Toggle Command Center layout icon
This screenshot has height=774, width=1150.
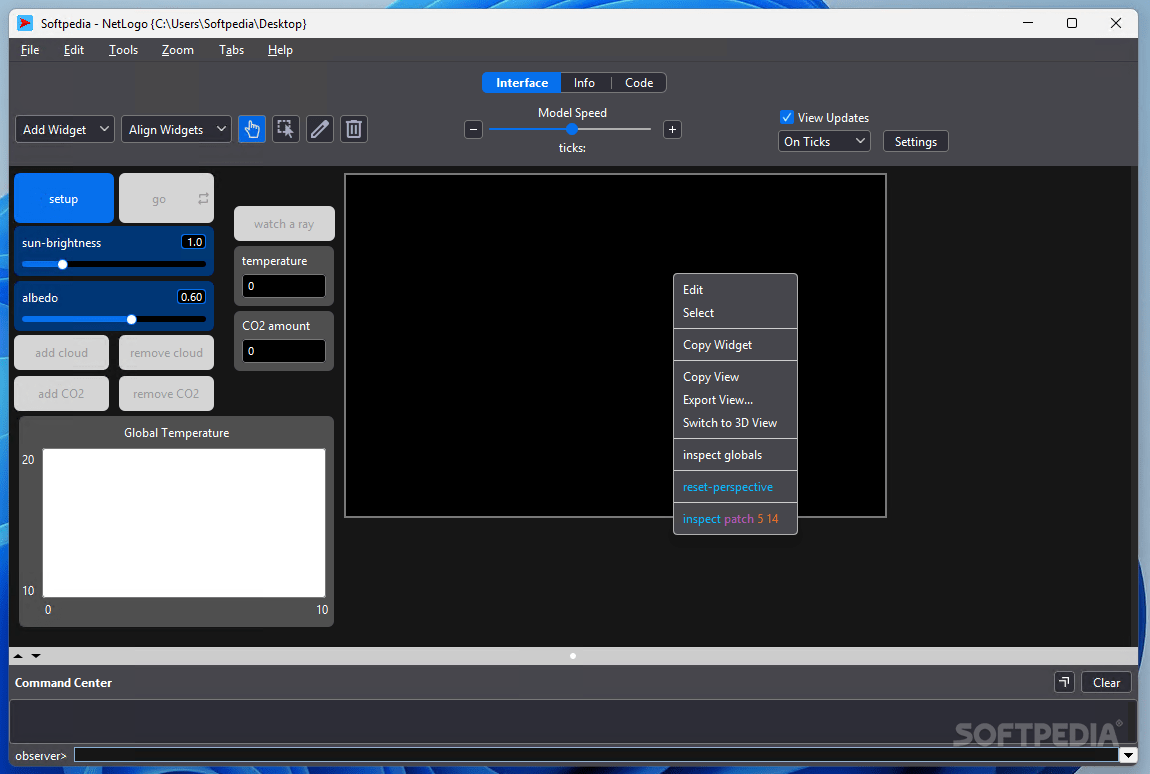1064,682
